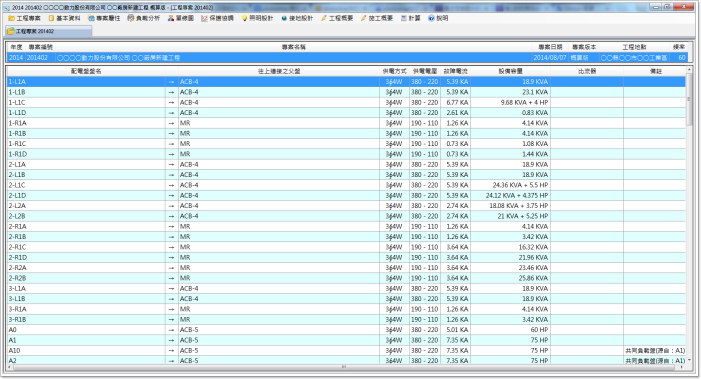Screen dimensions: 701x379
Task: Select the 概算版 version cell
Action: click(584, 58)
